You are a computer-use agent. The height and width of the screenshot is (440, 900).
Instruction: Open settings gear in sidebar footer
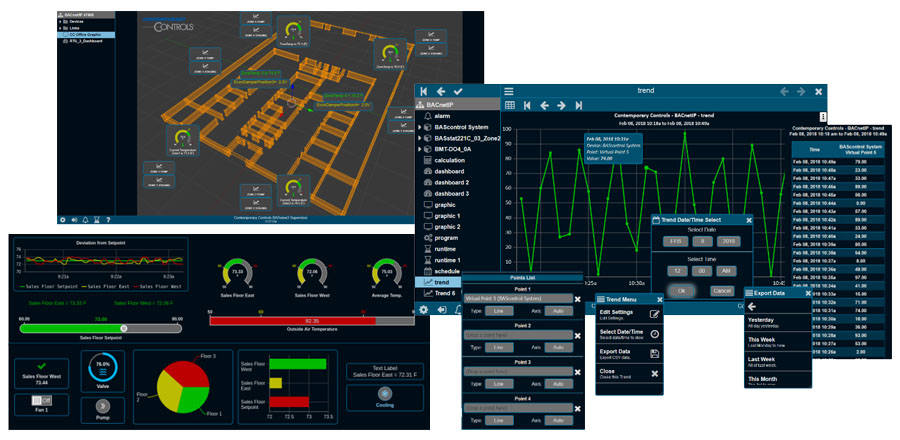[423, 309]
